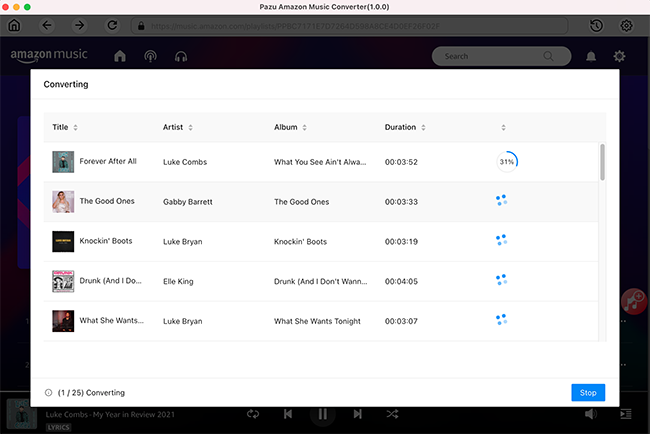Image resolution: width=650 pixels, height=434 pixels.
Task: Click the song list vertical scrollbar
Action: pyautogui.click(x=602, y=162)
